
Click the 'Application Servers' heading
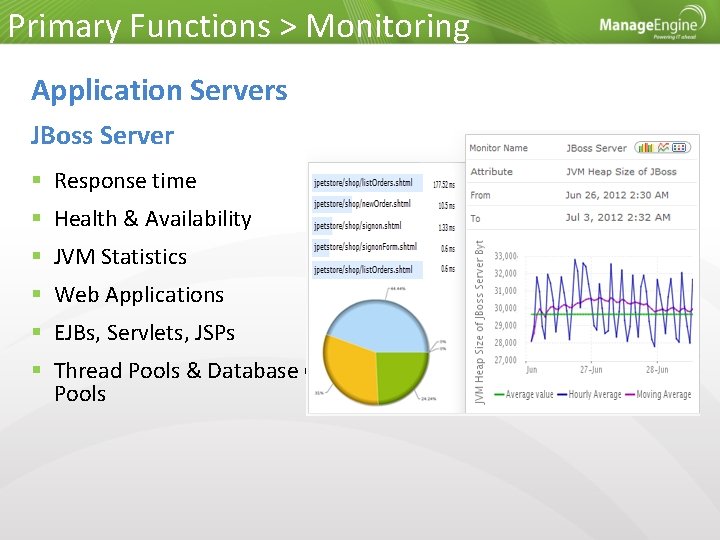[159, 91]
